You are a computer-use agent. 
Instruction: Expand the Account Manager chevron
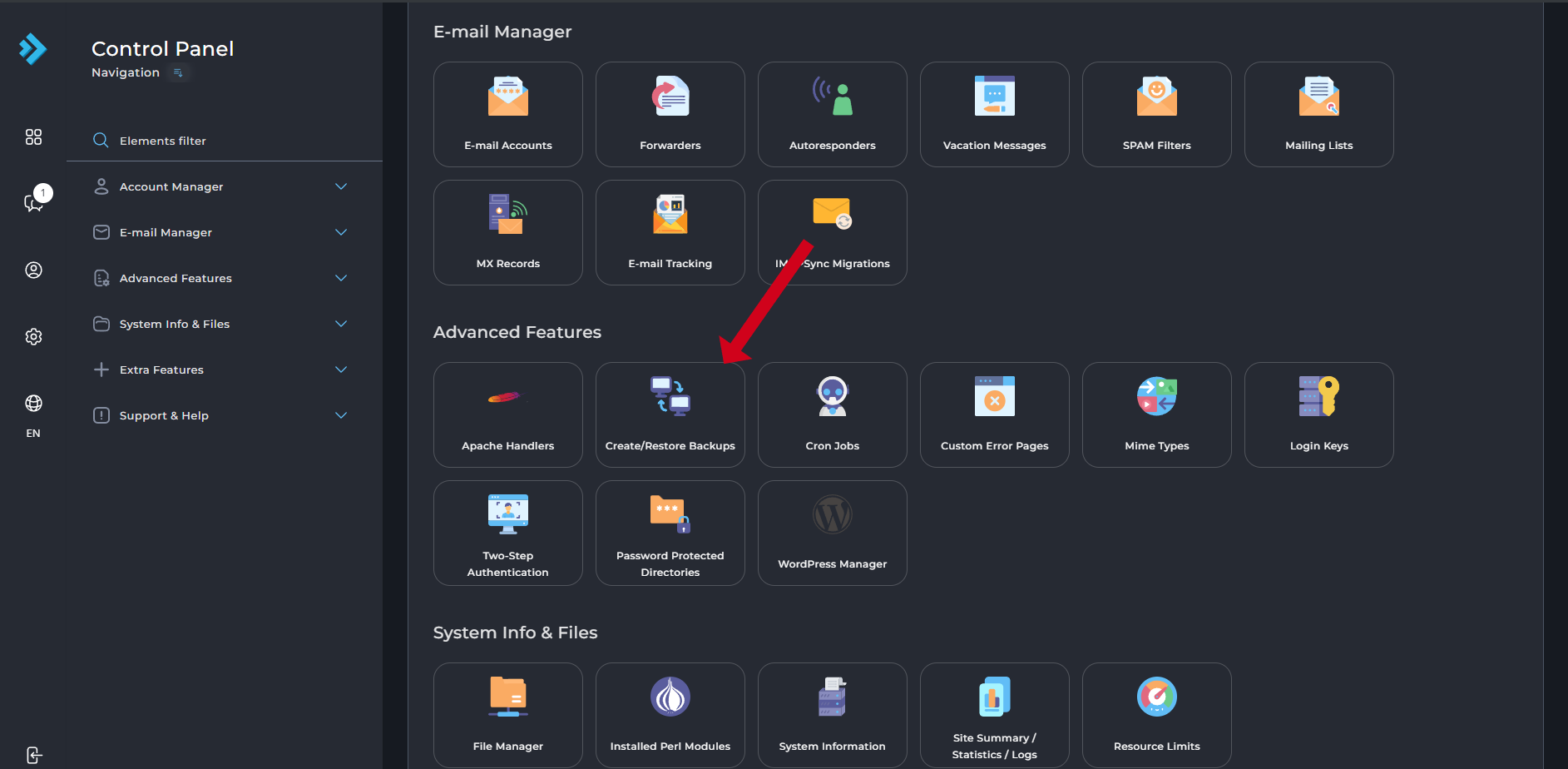tap(341, 186)
